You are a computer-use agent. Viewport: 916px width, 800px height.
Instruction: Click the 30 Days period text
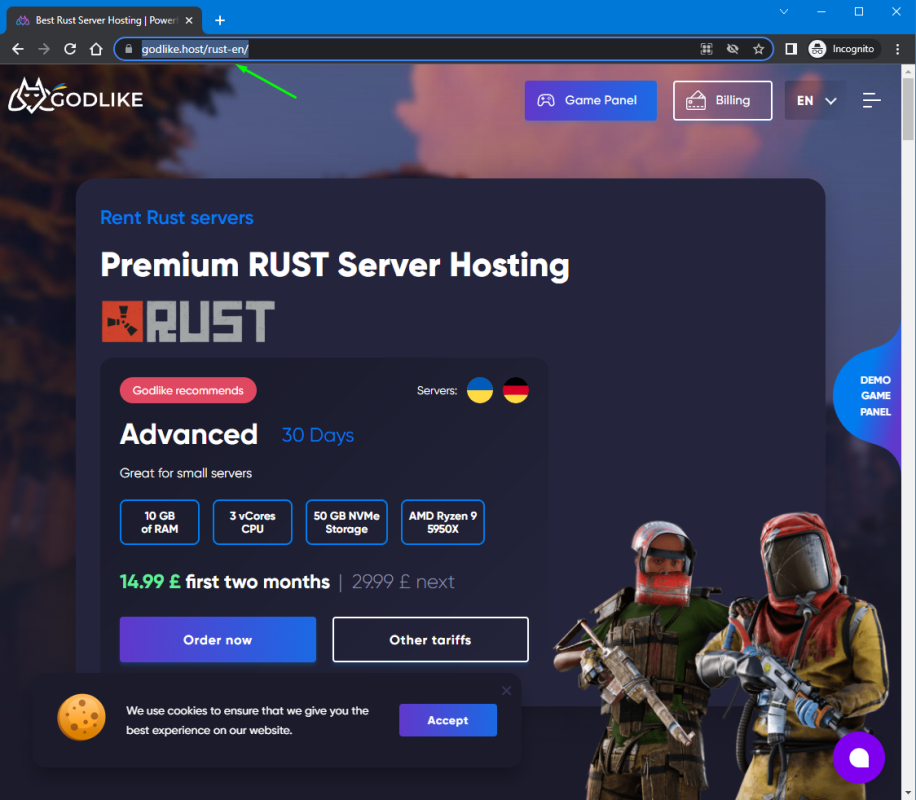[x=318, y=435]
